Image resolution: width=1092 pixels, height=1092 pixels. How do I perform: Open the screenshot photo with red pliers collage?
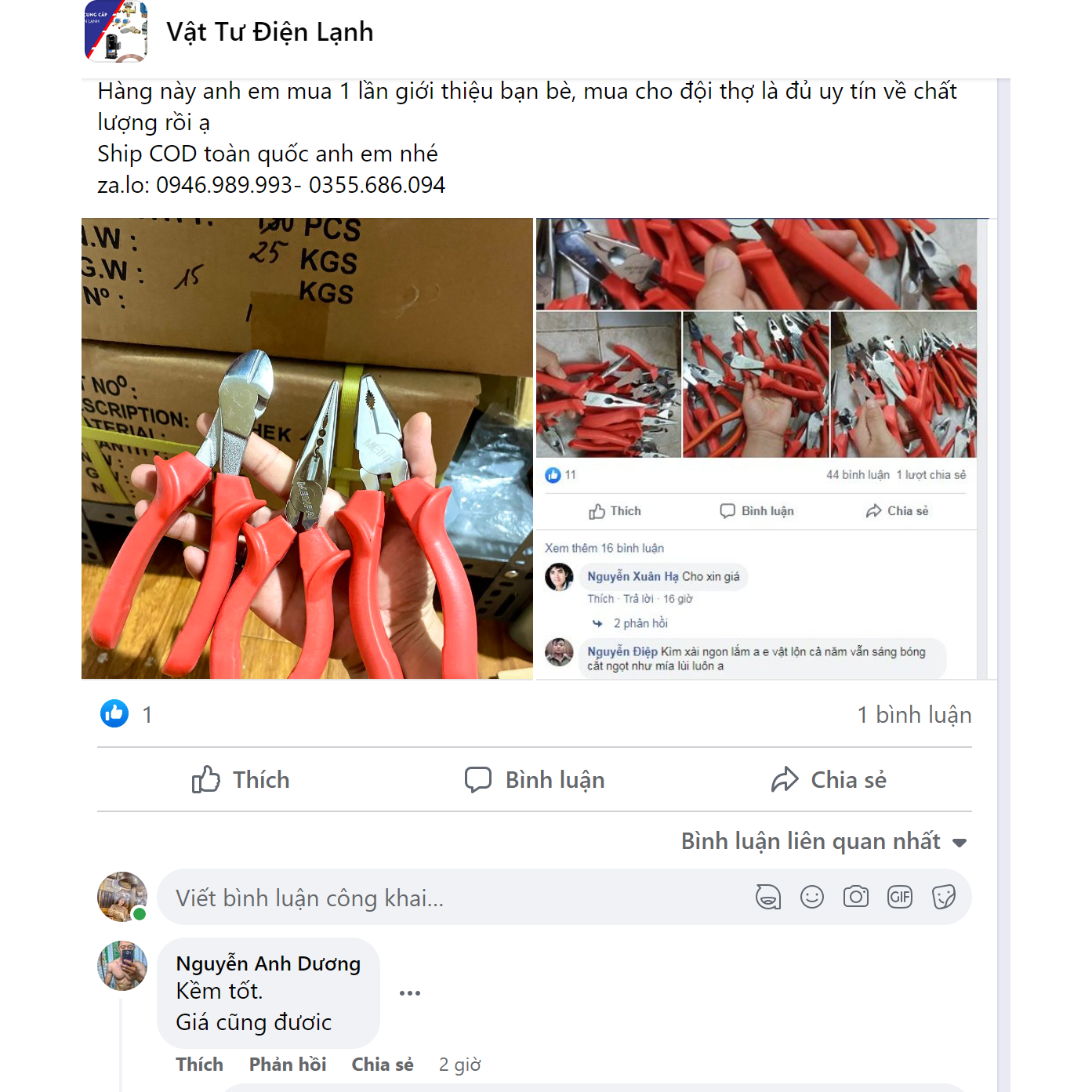pyautogui.click(x=756, y=448)
